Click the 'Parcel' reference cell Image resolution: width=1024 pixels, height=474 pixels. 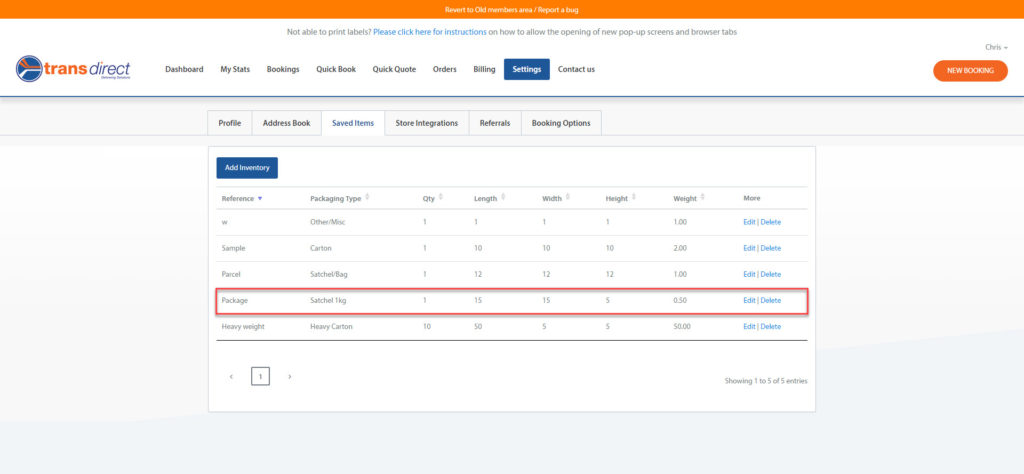coord(231,274)
